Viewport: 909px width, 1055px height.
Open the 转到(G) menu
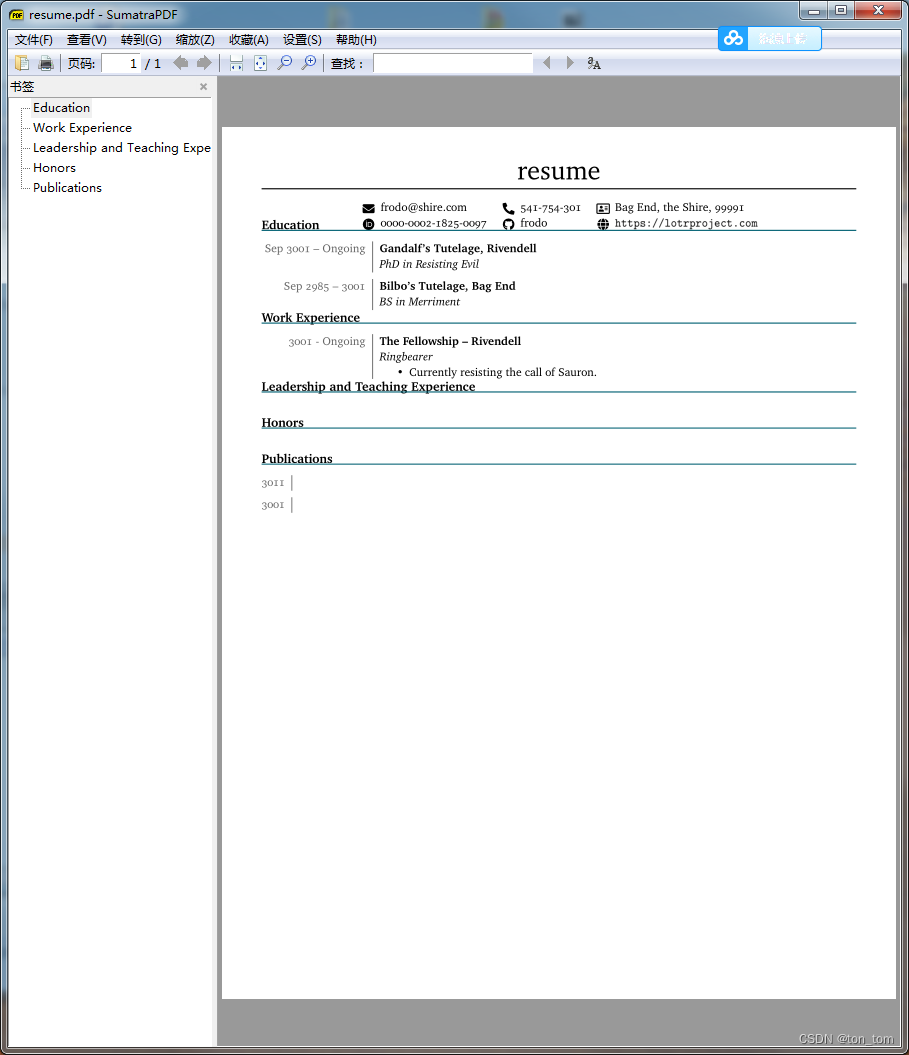[x=141, y=40]
